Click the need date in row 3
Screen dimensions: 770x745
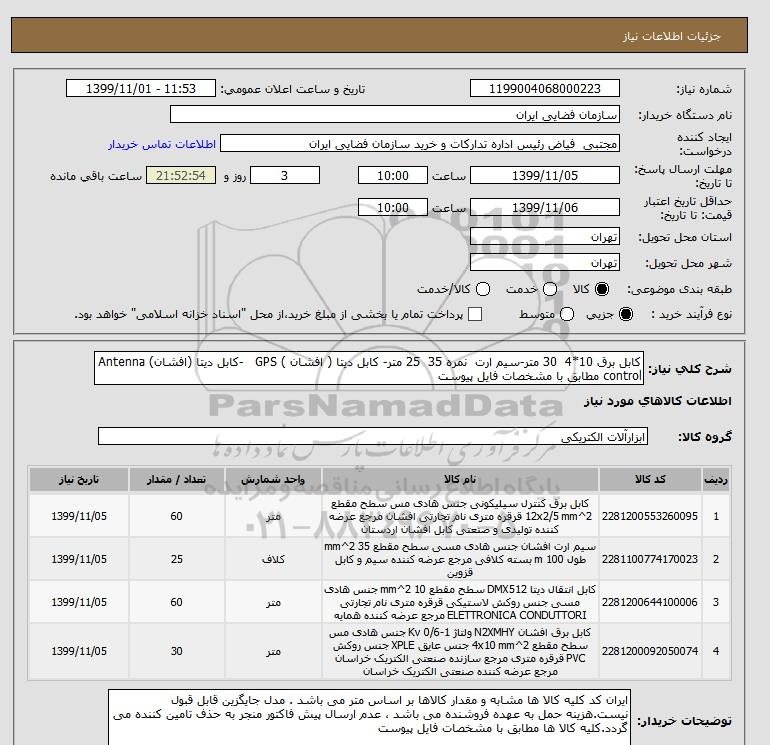[79, 602]
